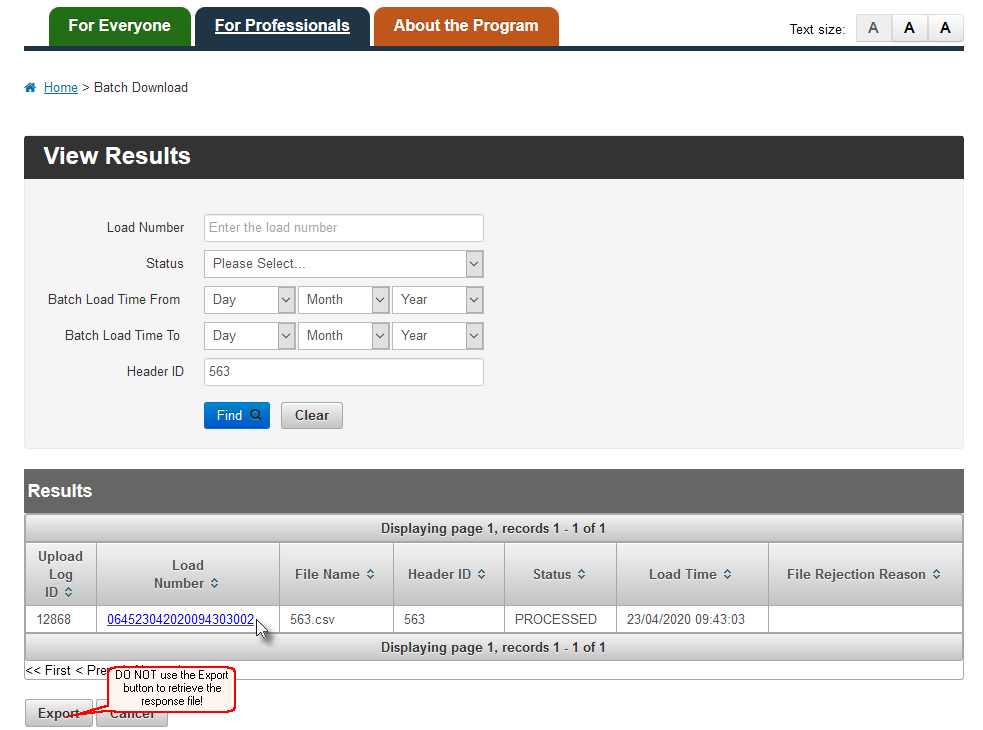Open the For Professionals tab
The image size is (983, 730).
[x=282, y=26]
